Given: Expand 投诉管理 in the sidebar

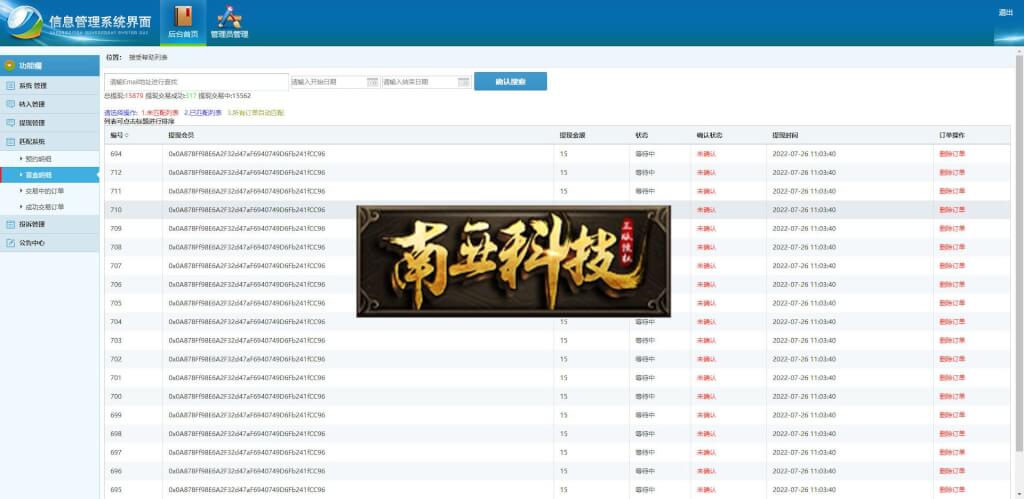Looking at the screenshot, I should point(50,224).
